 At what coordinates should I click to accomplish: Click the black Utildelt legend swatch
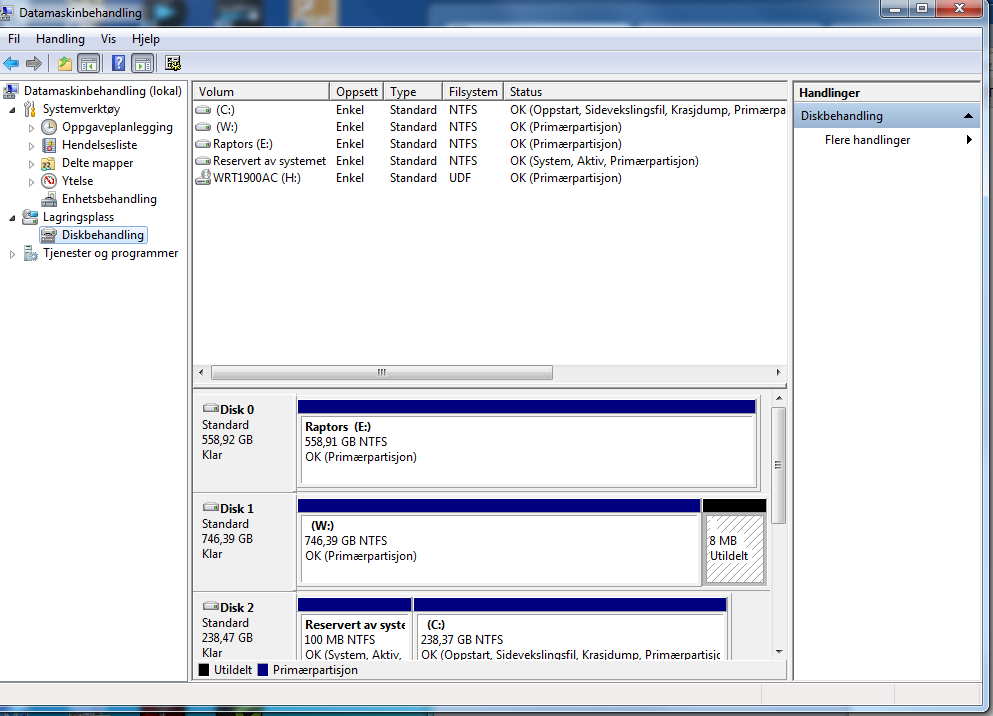(204, 670)
